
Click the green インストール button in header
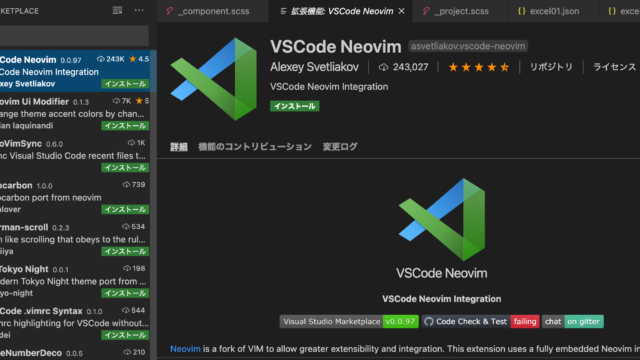295,106
